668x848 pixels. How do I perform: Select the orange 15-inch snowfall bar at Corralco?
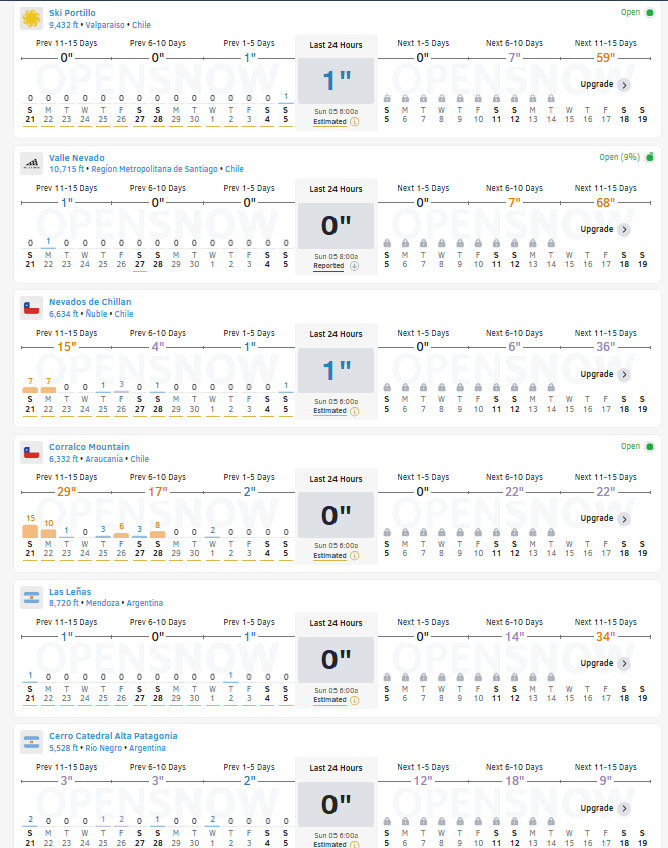(30, 531)
